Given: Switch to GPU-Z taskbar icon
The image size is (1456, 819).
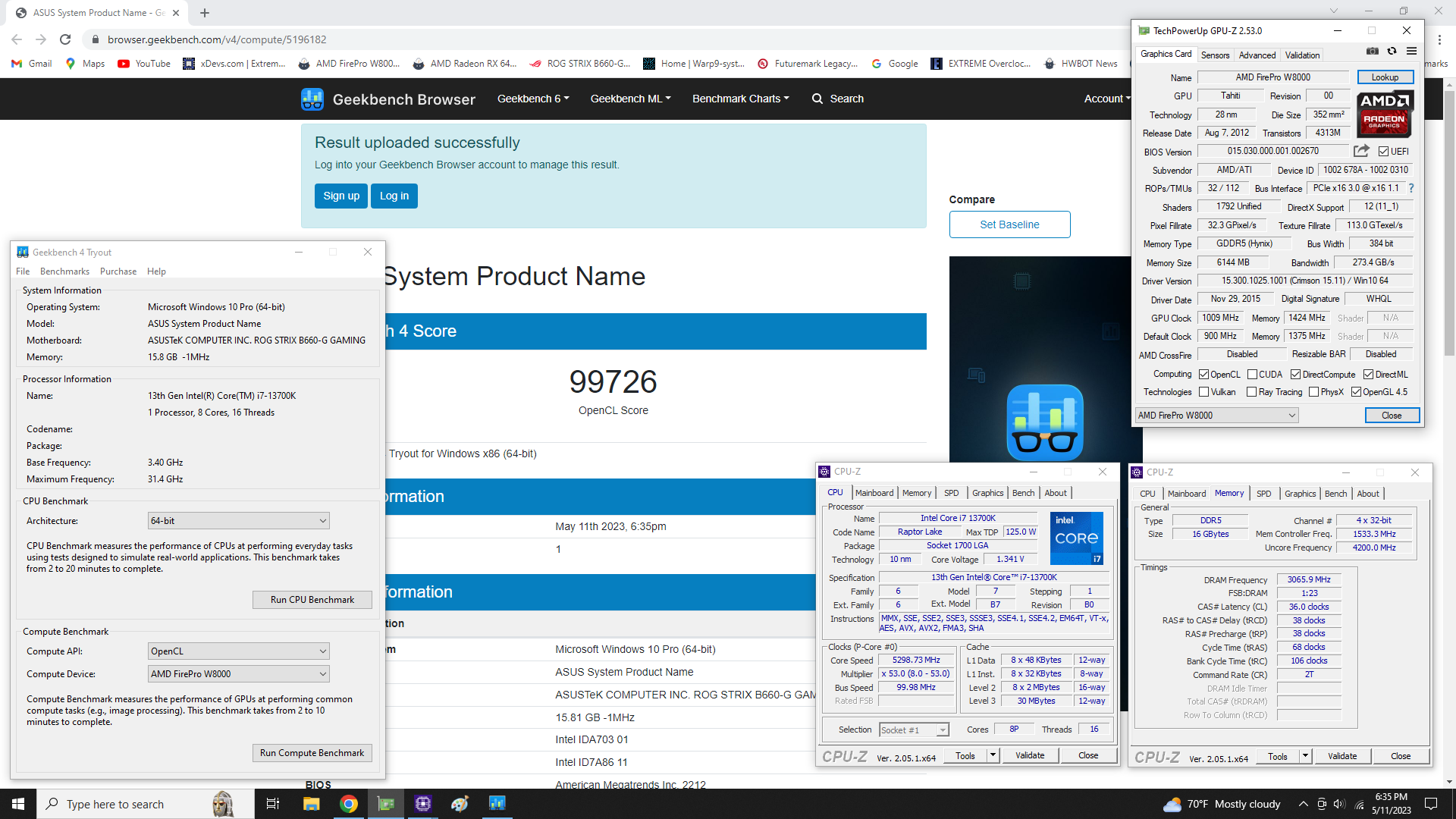Looking at the screenshot, I should pyautogui.click(x=386, y=804).
